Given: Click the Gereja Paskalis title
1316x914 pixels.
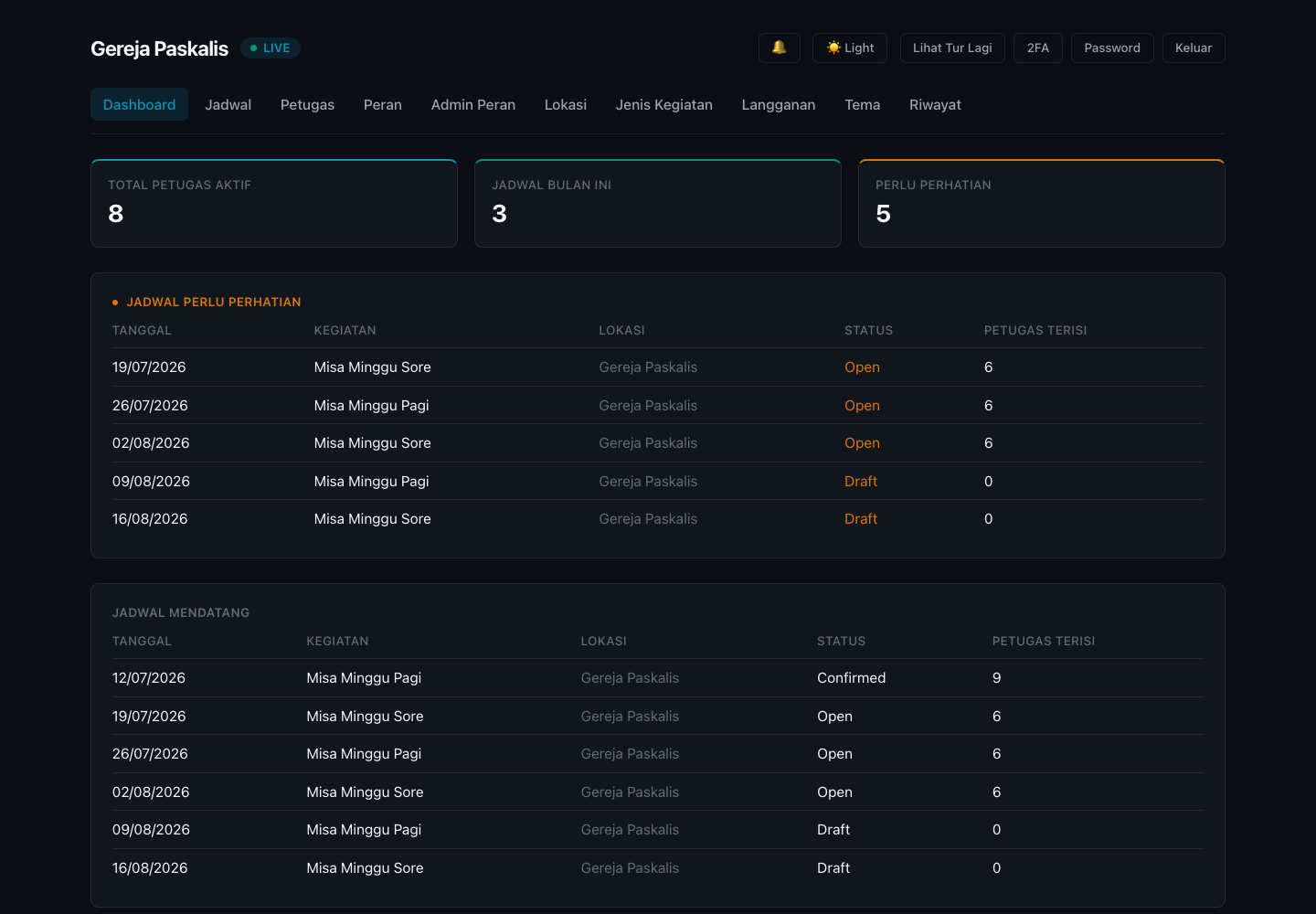Looking at the screenshot, I should coord(159,48).
